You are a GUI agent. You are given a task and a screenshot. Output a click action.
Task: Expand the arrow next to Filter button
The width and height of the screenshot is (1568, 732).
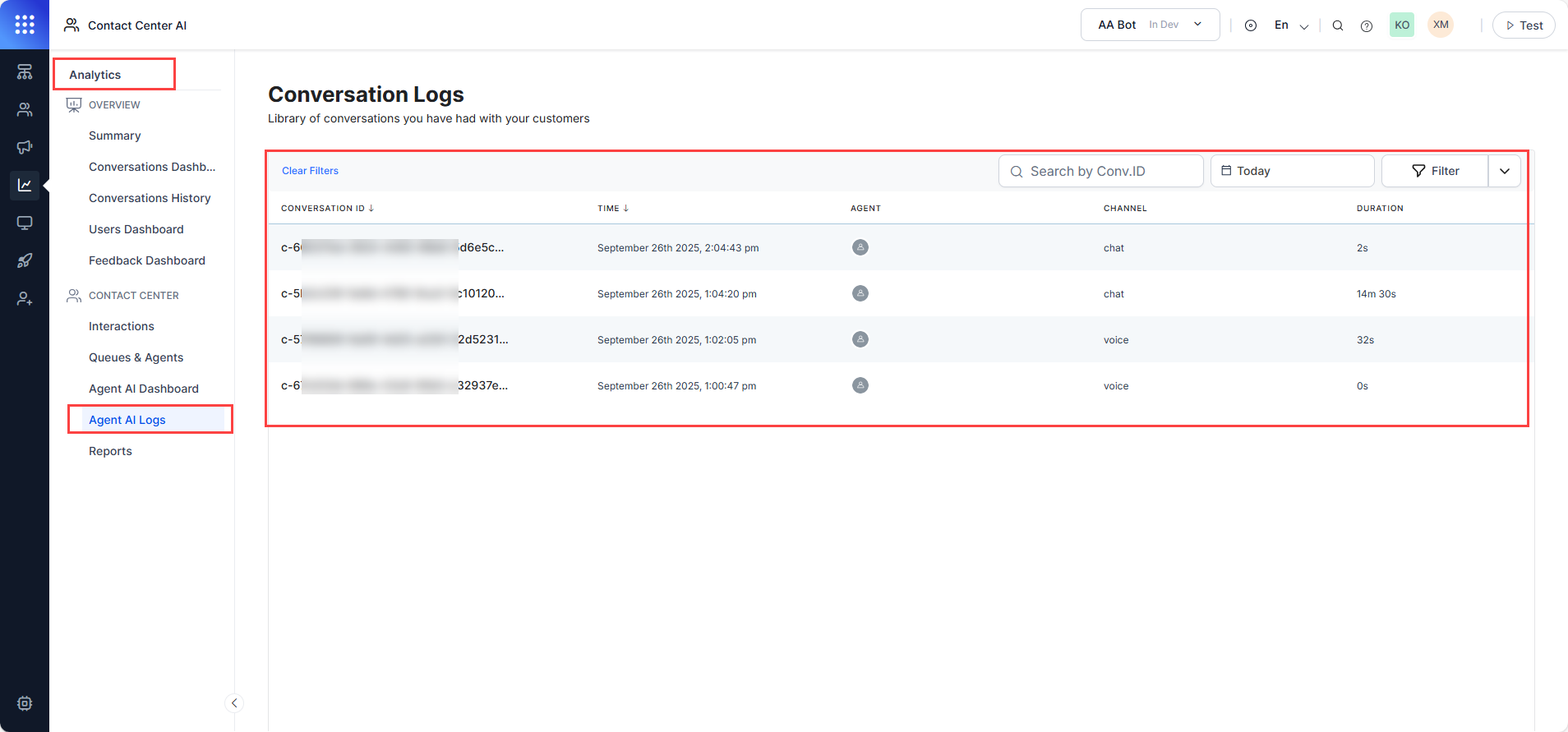pos(1505,171)
